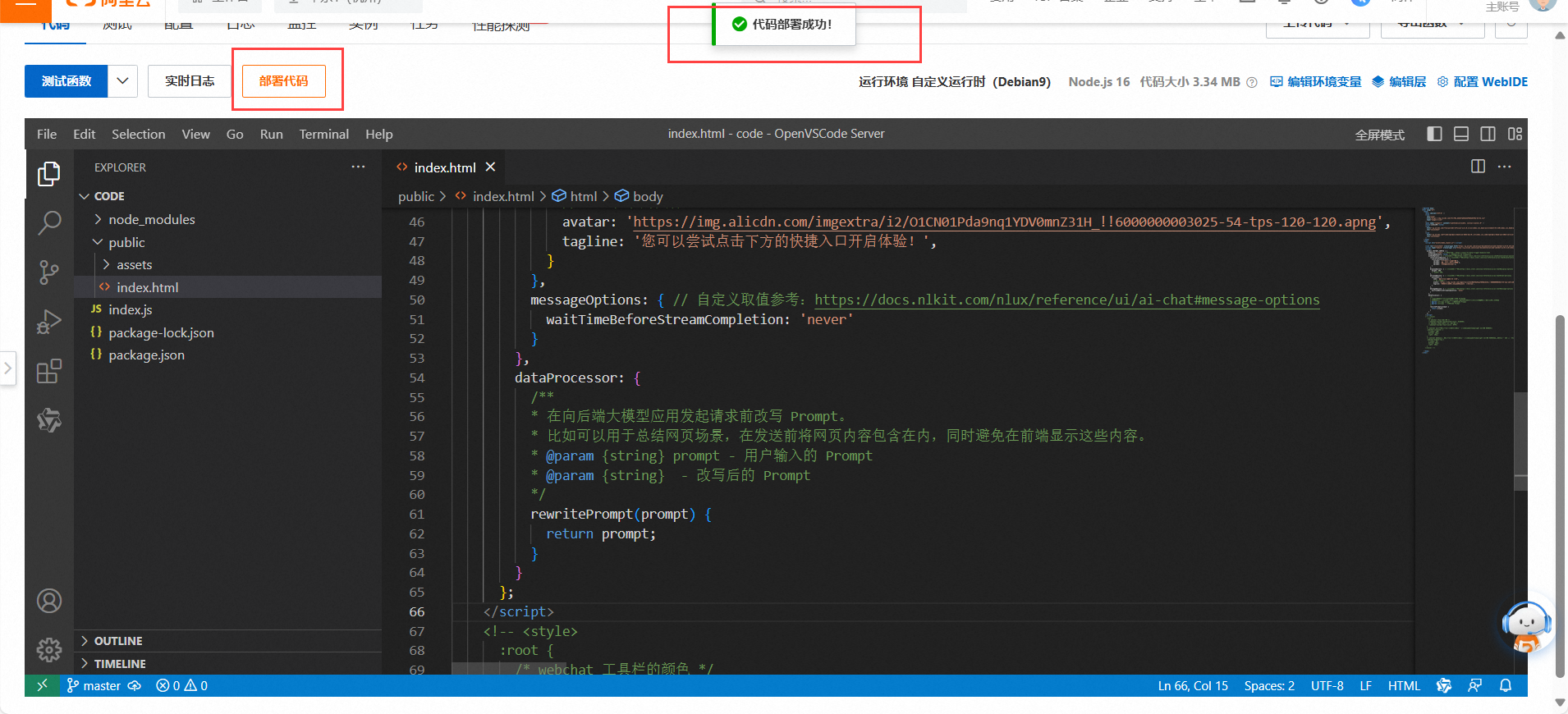The width and height of the screenshot is (1568, 714).
Task: Open notifications bell in status bar
Action: 1505,685
